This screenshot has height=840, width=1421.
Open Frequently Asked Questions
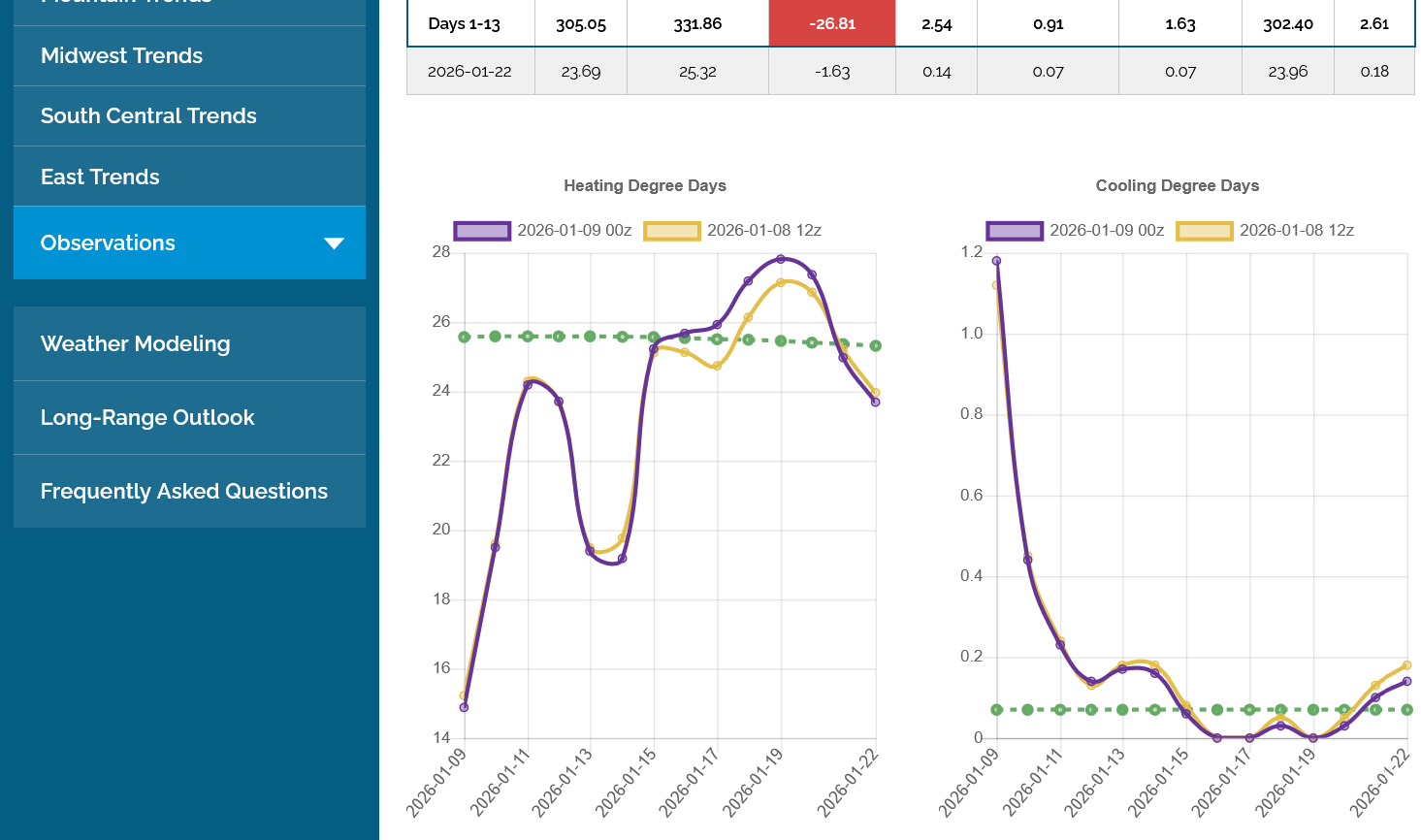coord(184,492)
